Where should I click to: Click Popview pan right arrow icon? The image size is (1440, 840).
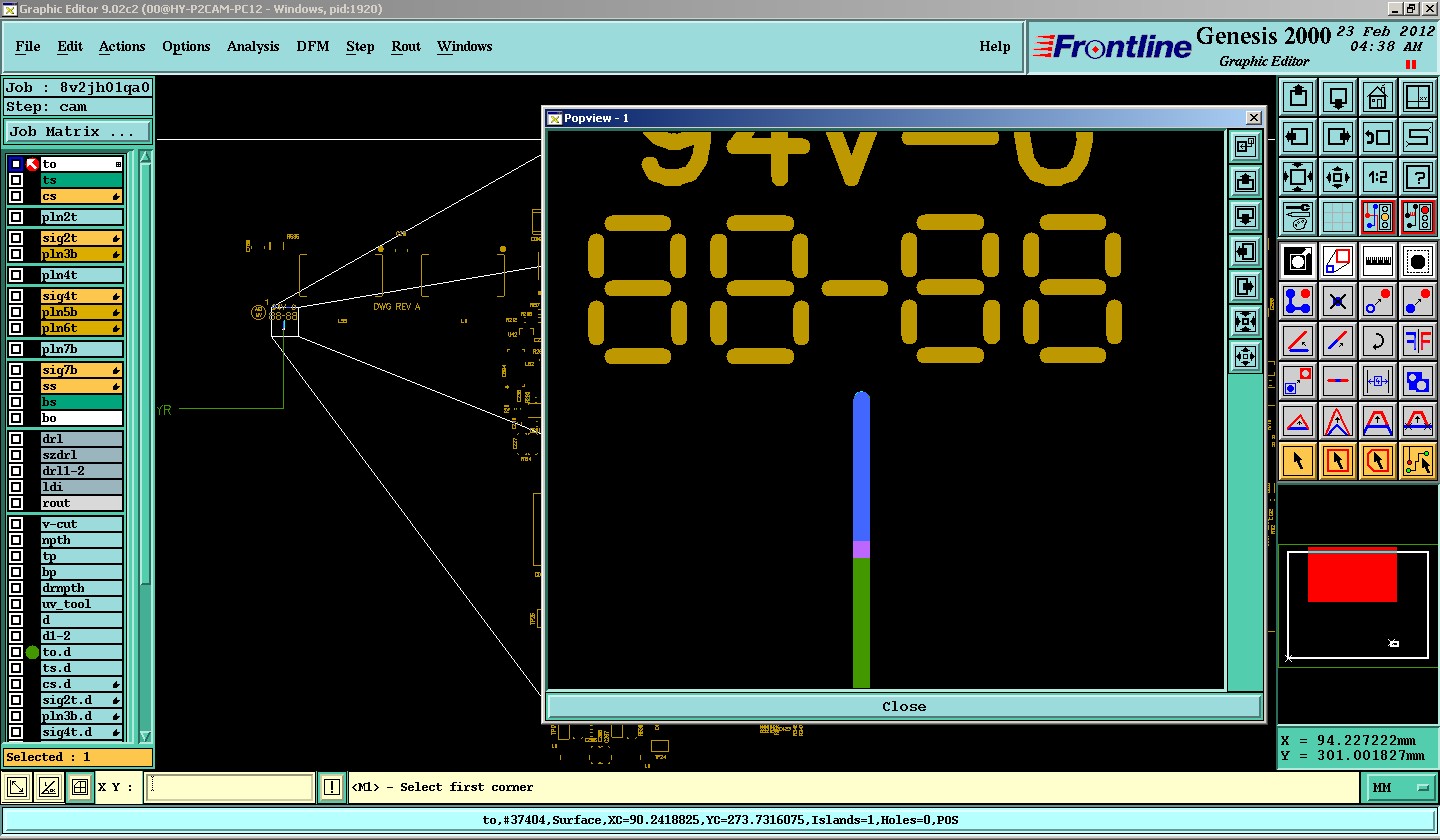click(1245, 286)
